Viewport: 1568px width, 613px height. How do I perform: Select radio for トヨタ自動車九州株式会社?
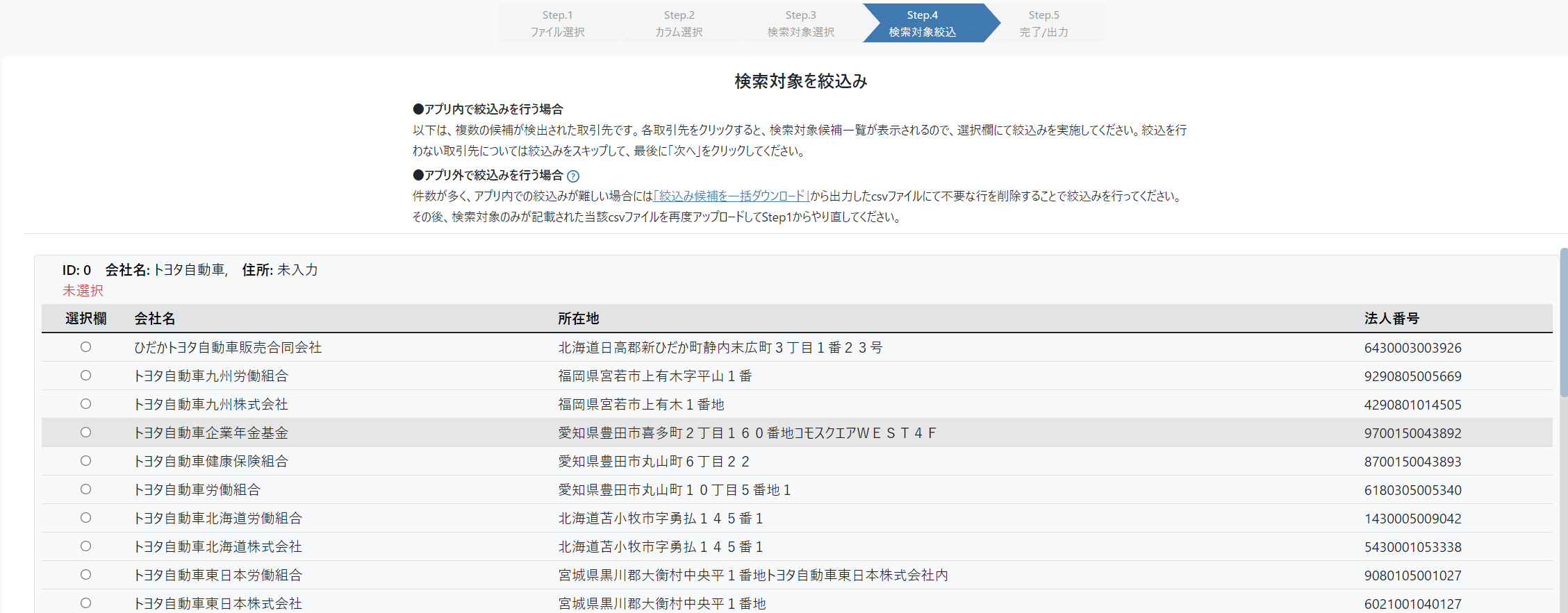coord(85,404)
